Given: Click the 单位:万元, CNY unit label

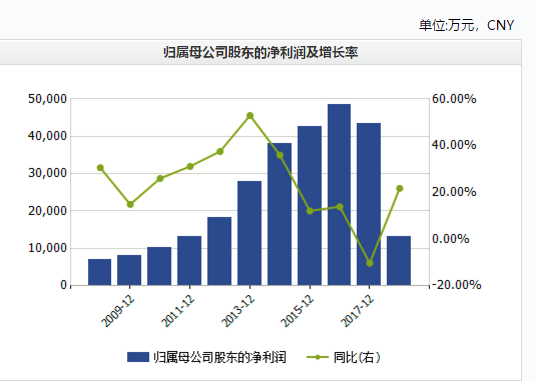Looking at the screenshot, I should [x=467, y=25].
